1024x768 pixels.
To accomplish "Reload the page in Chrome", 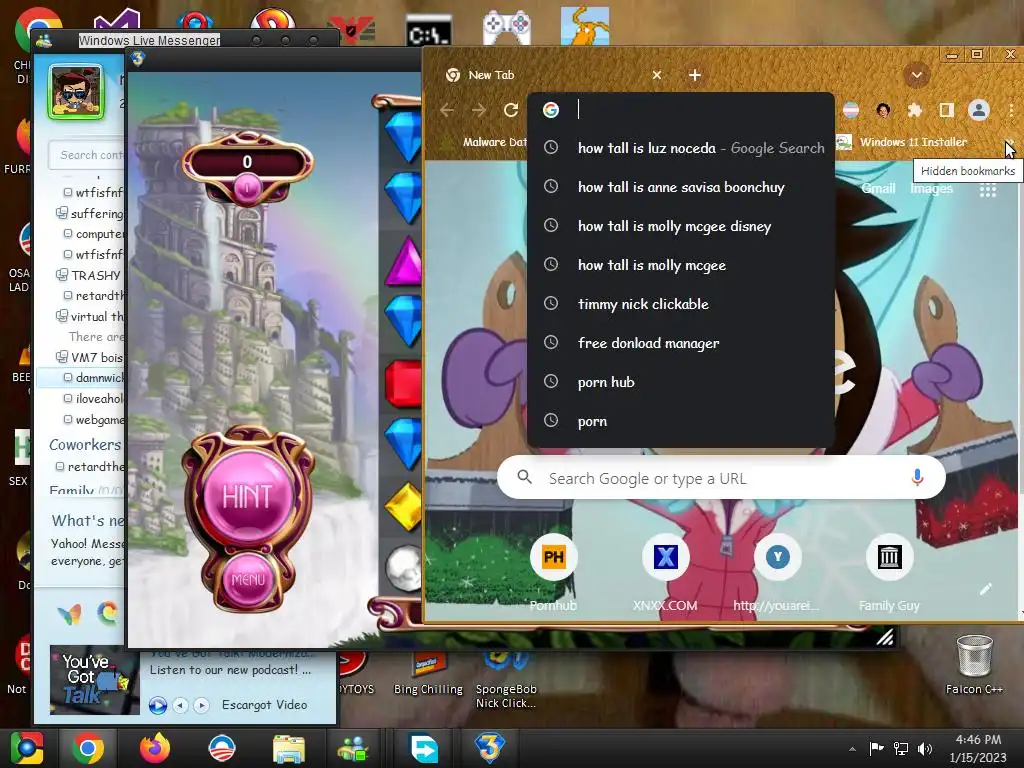I will tap(511, 110).
